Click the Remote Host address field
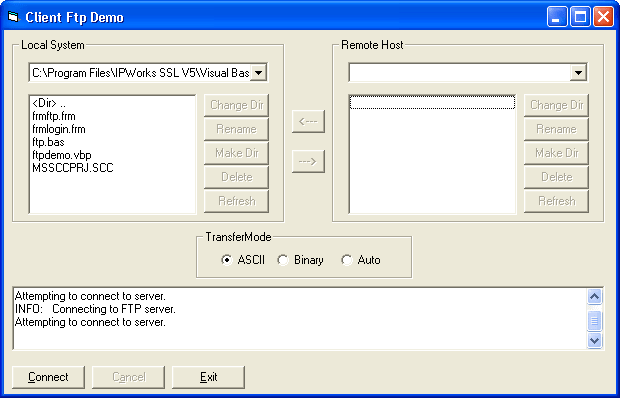The height and width of the screenshot is (398, 620). tap(460, 73)
